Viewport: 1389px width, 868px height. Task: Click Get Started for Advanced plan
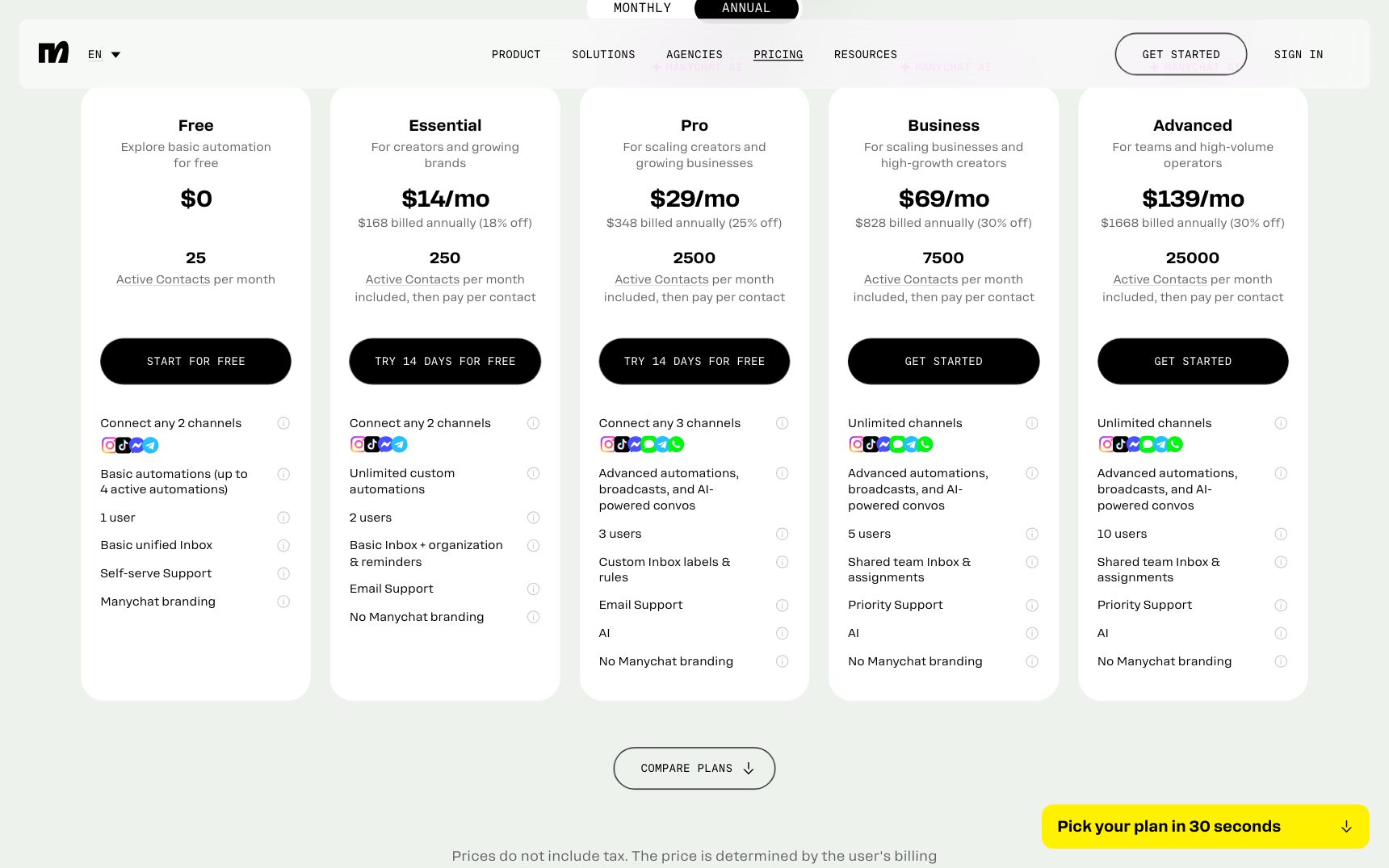point(1193,361)
